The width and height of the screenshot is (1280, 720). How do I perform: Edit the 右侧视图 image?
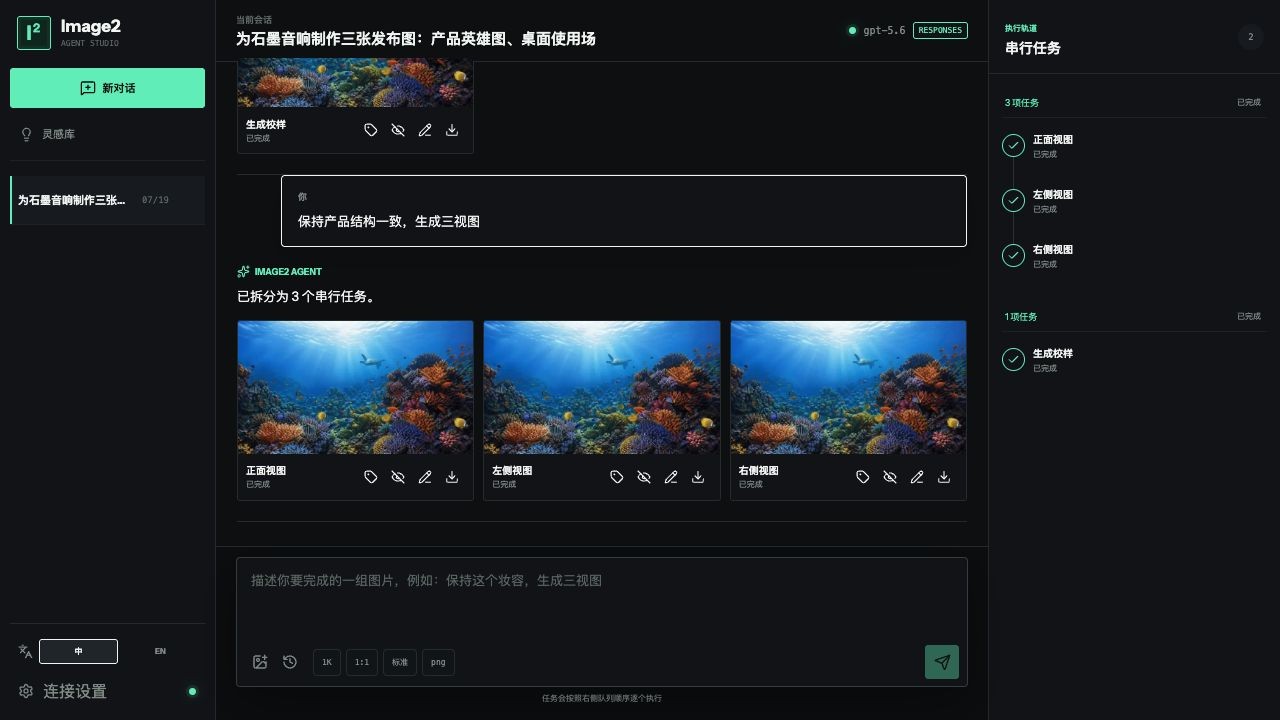coord(917,477)
